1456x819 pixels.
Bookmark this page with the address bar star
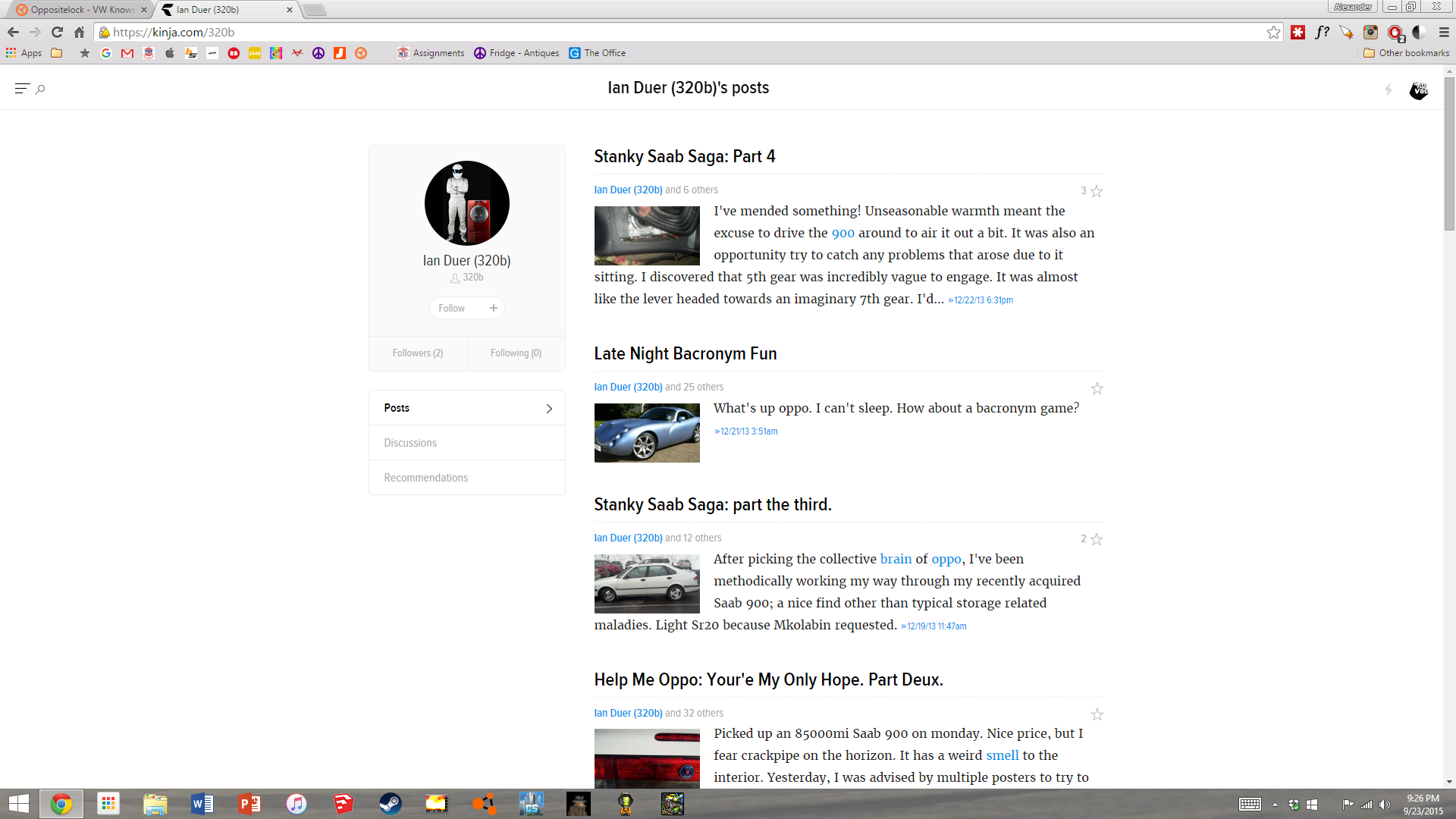[x=1273, y=32]
